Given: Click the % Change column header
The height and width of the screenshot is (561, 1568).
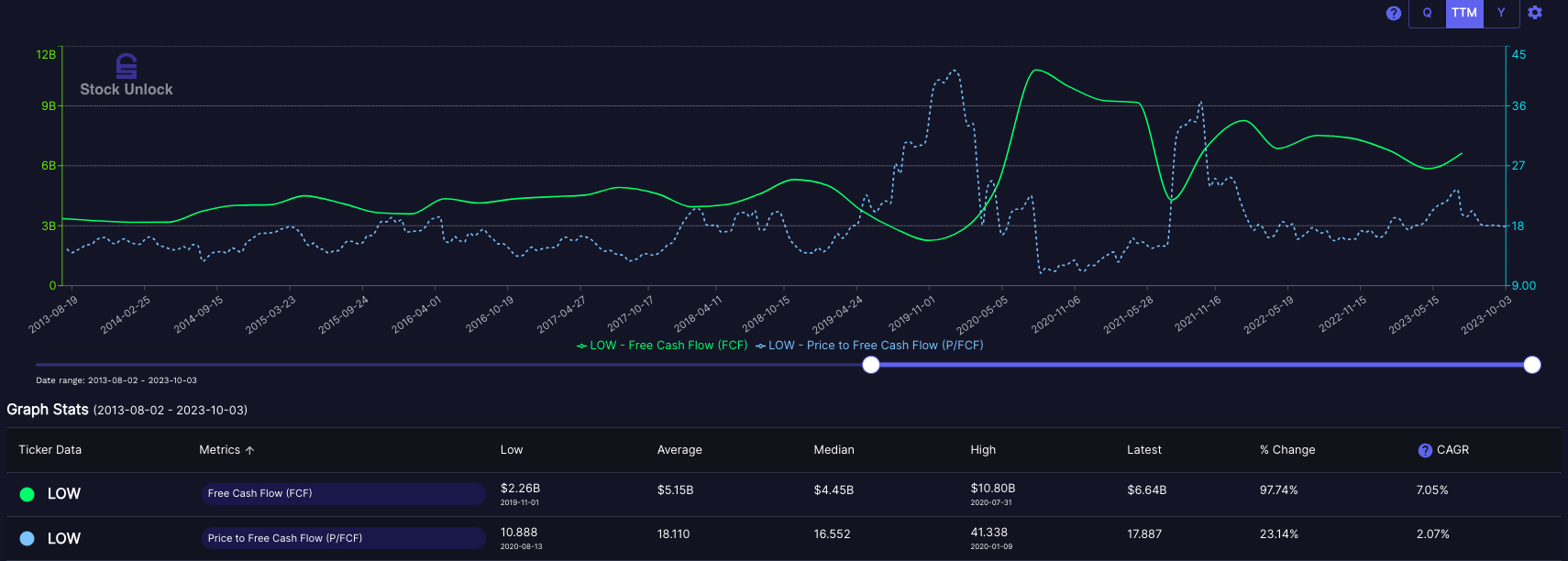Looking at the screenshot, I should 1287,450.
